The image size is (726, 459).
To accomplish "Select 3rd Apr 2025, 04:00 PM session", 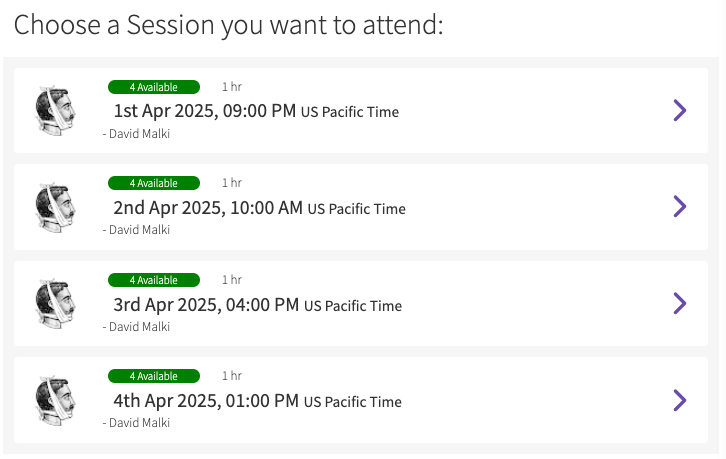I will click(361, 303).
